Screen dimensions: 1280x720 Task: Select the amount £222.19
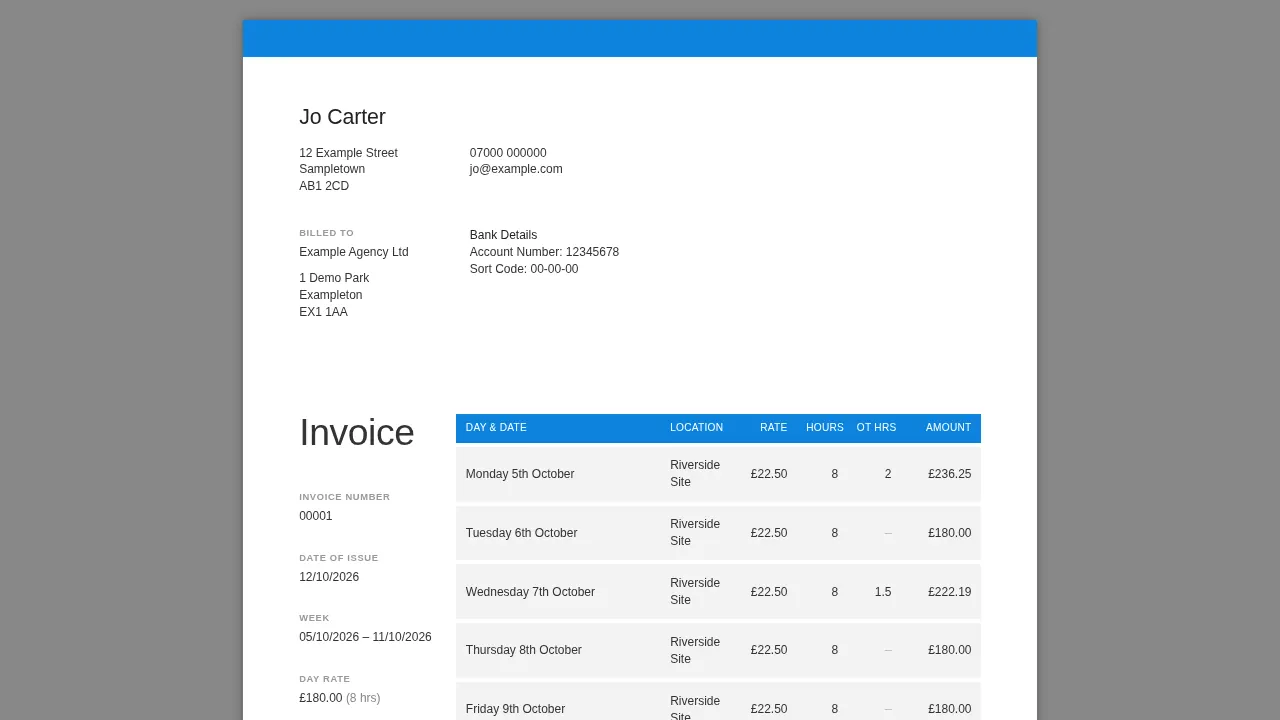[950, 592]
